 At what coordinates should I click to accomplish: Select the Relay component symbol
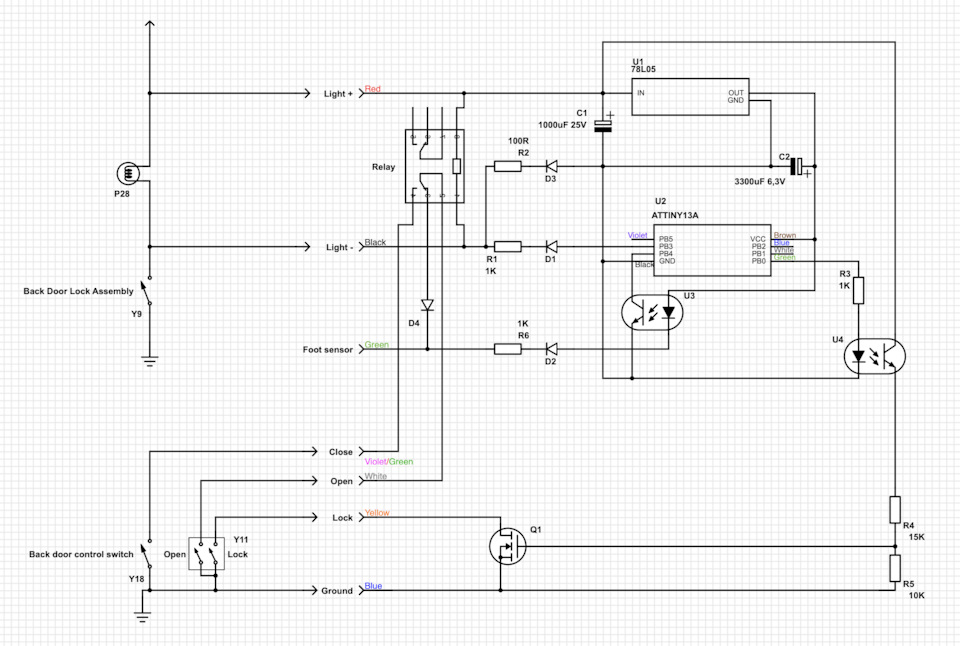point(435,166)
